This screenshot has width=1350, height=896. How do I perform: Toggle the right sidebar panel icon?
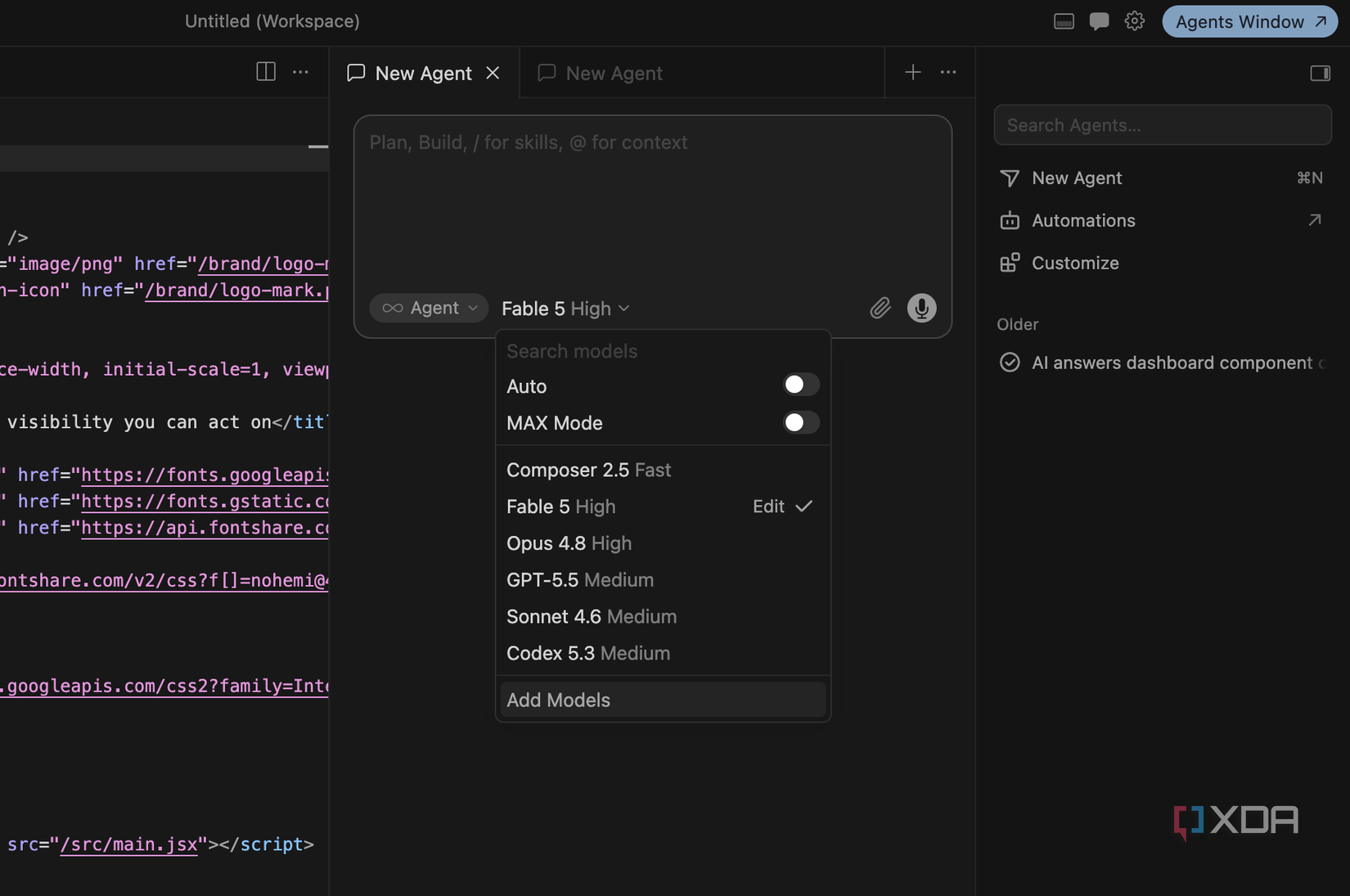click(1320, 73)
